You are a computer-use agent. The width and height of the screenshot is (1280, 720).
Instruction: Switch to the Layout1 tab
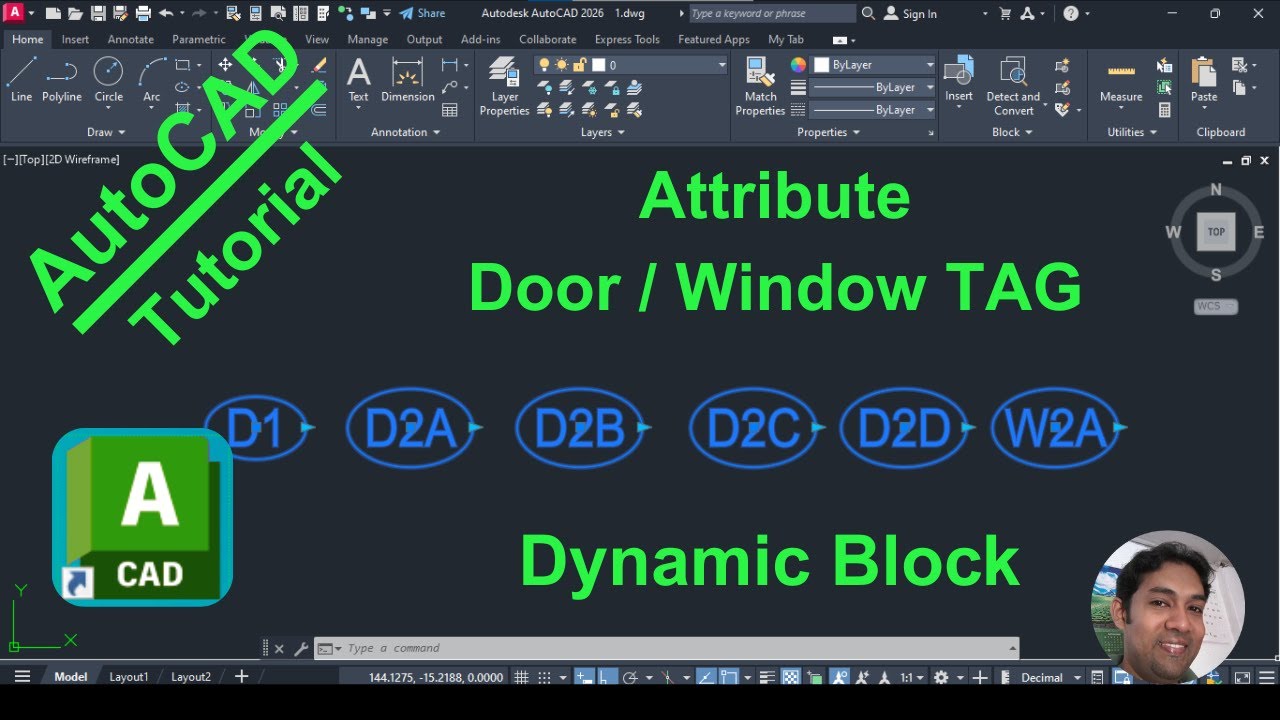coord(128,677)
